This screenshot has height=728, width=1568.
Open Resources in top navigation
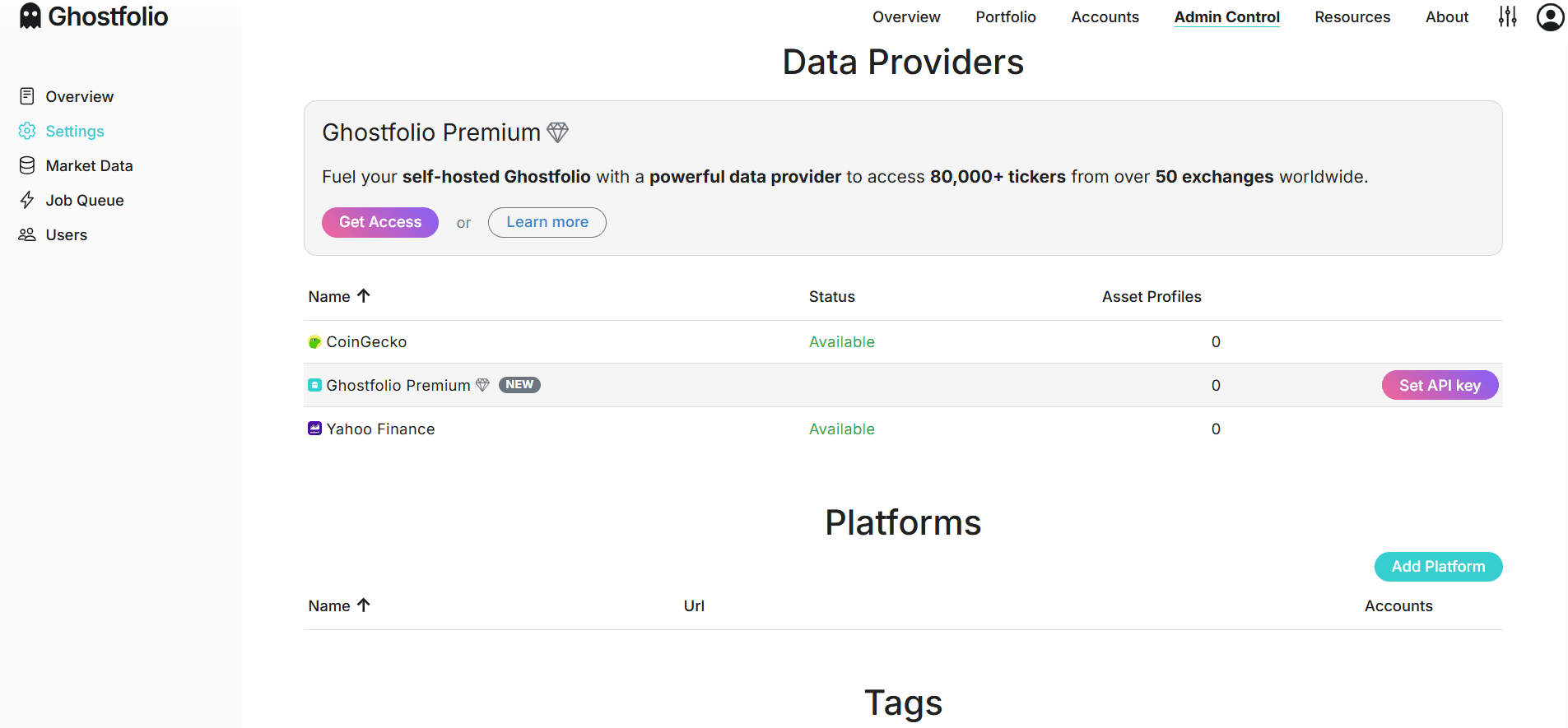[1352, 17]
